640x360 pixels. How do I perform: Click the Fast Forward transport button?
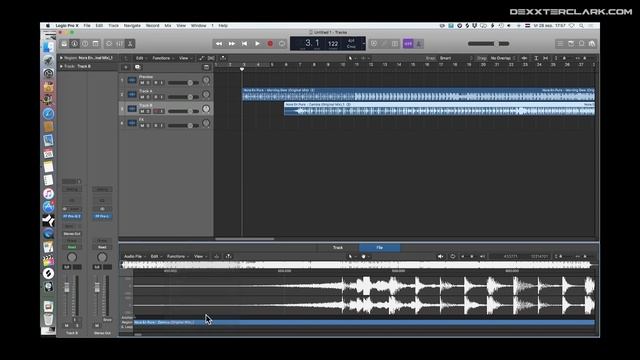pyautogui.click(x=232, y=44)
